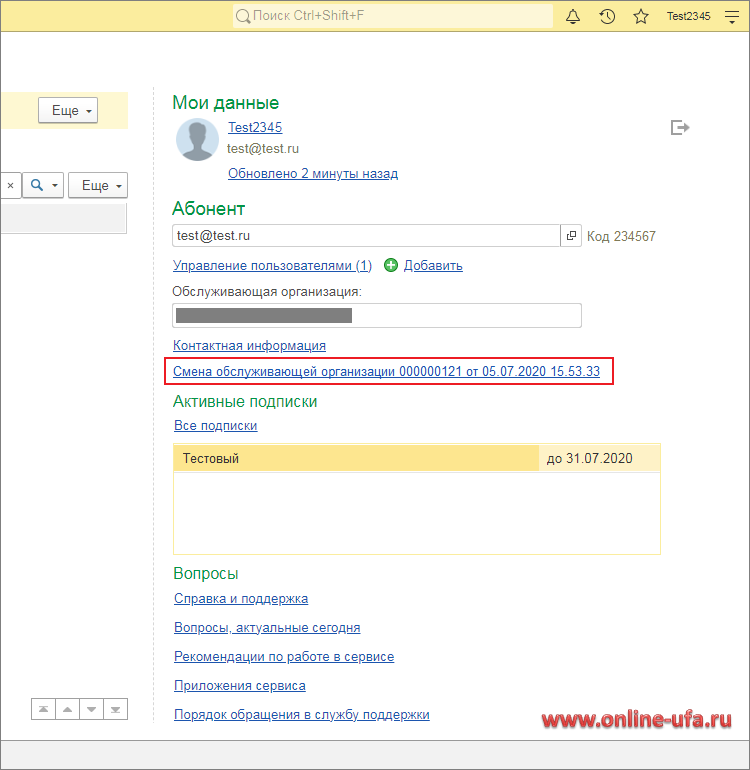
Task: Jump to last record arrow
Action: coord(115,709)
